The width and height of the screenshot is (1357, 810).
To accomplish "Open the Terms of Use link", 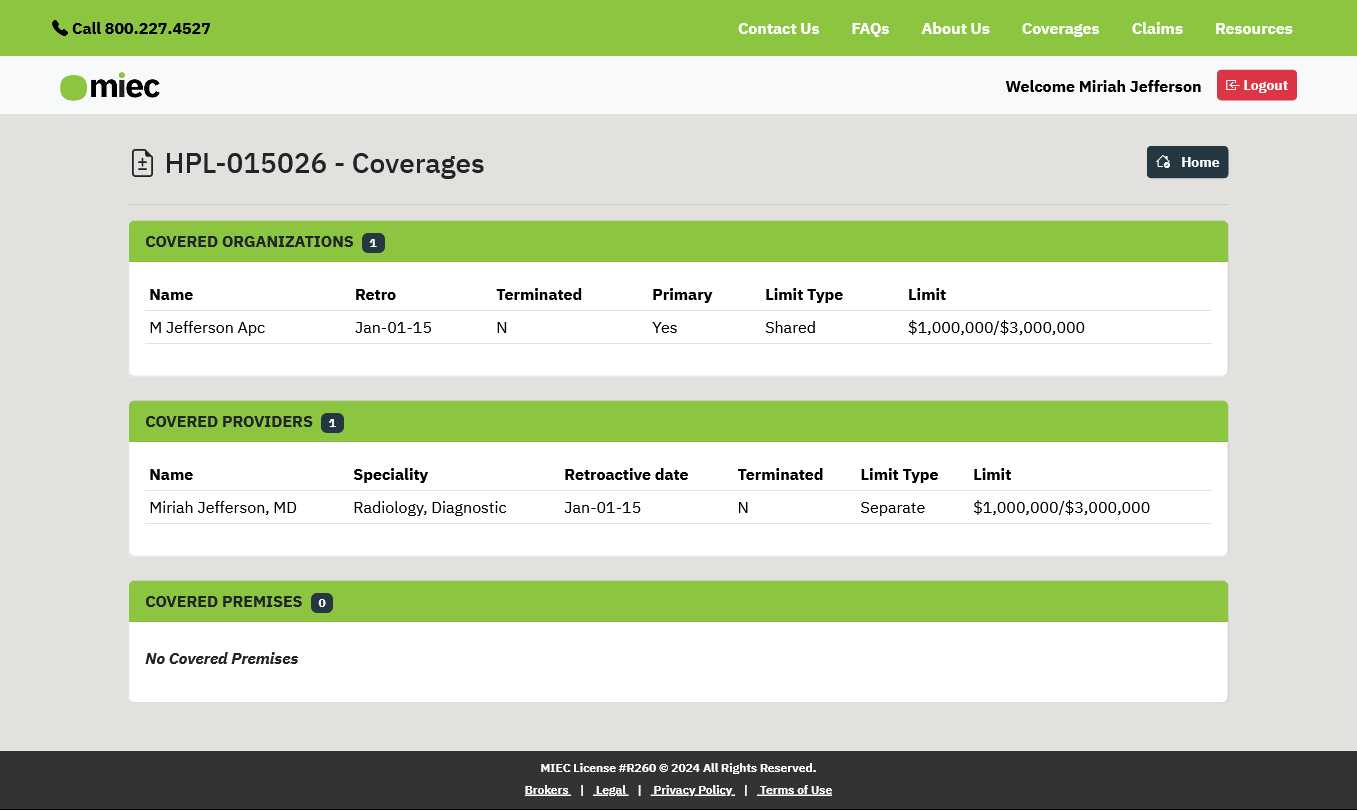I will coord(794,789).
